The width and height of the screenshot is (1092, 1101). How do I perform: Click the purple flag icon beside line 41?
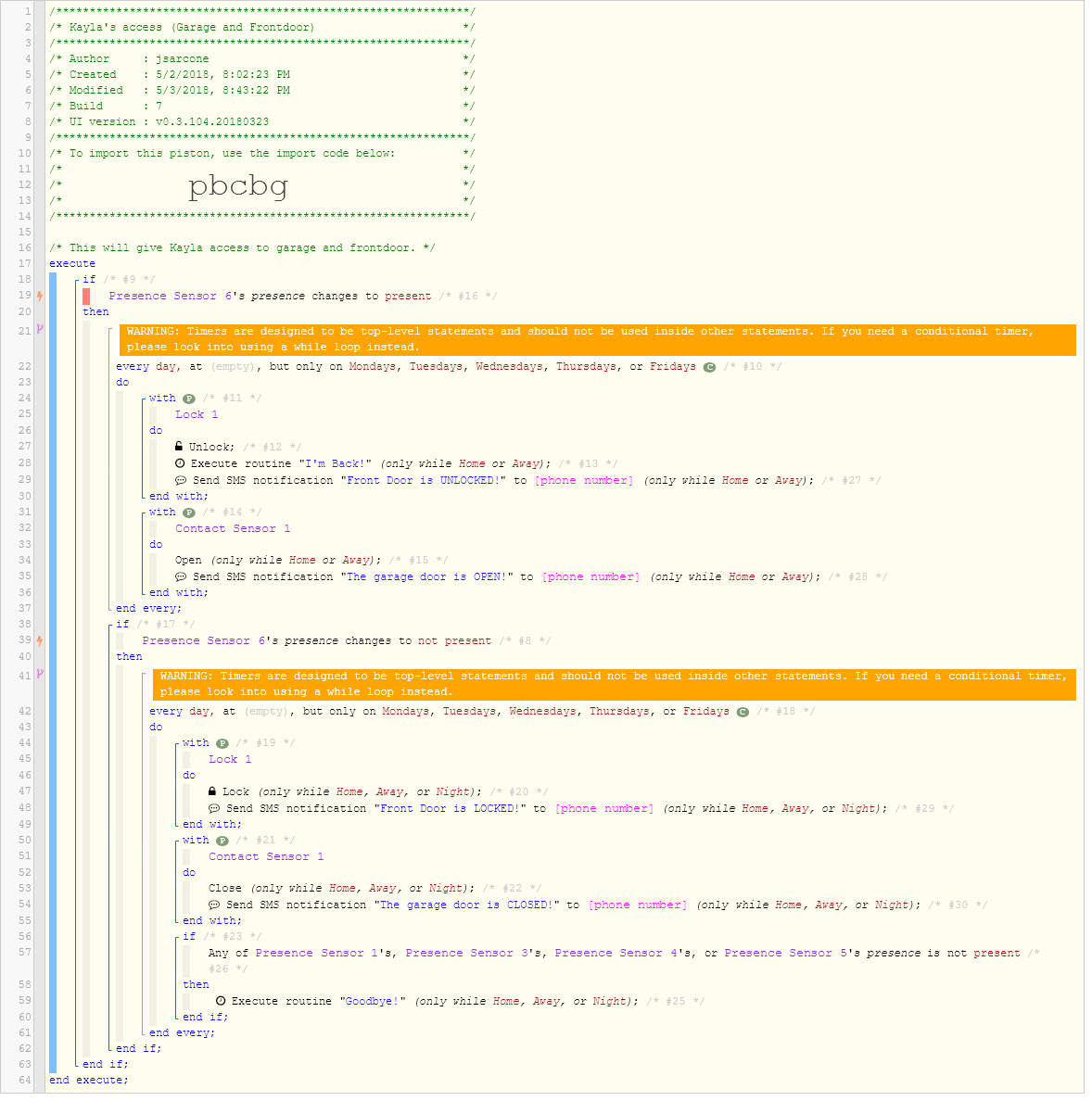click(40, 674)
